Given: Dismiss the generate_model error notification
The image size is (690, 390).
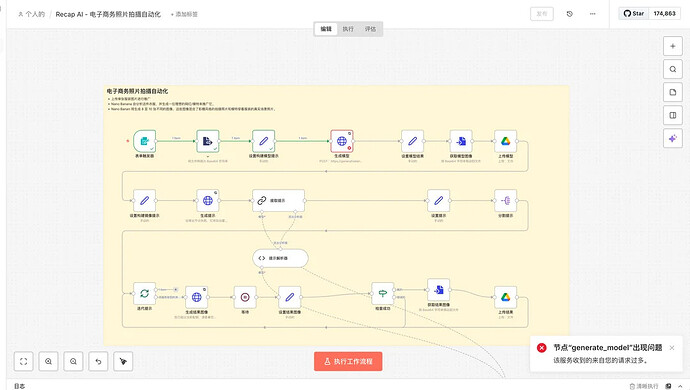Looking at the screenshot, I should pyautogui.click(x=672, y=348).
